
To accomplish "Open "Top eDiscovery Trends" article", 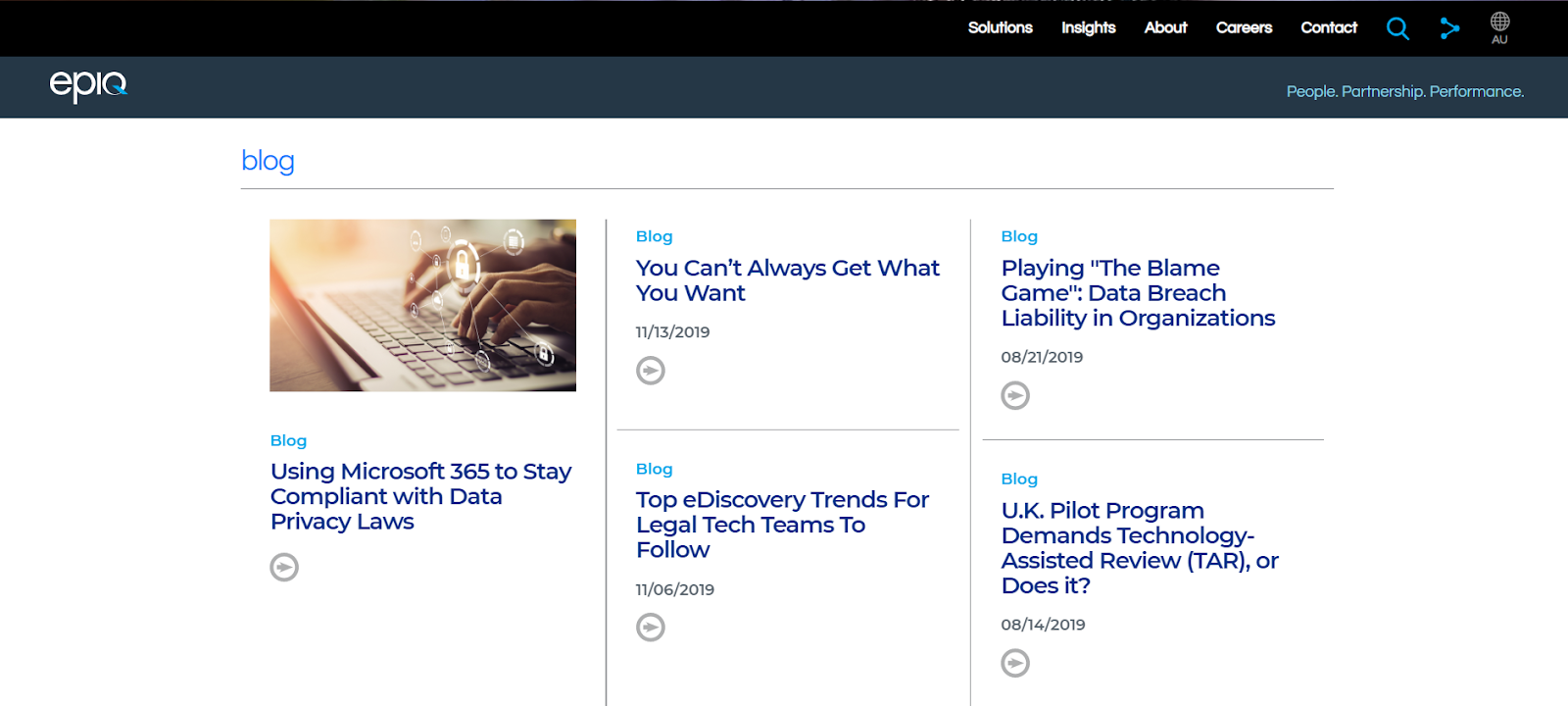I will click(781, 525).
